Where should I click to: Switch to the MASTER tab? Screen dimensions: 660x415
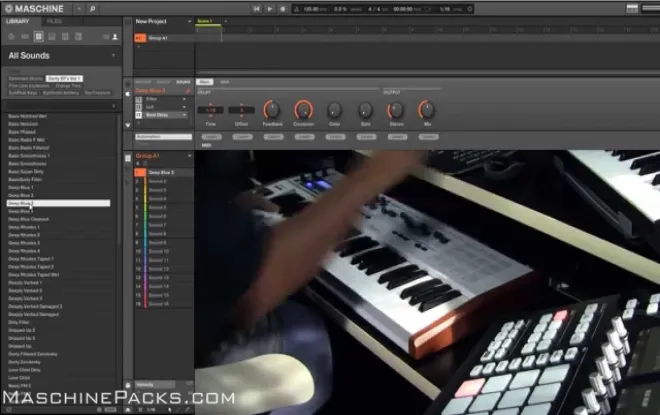143,82
